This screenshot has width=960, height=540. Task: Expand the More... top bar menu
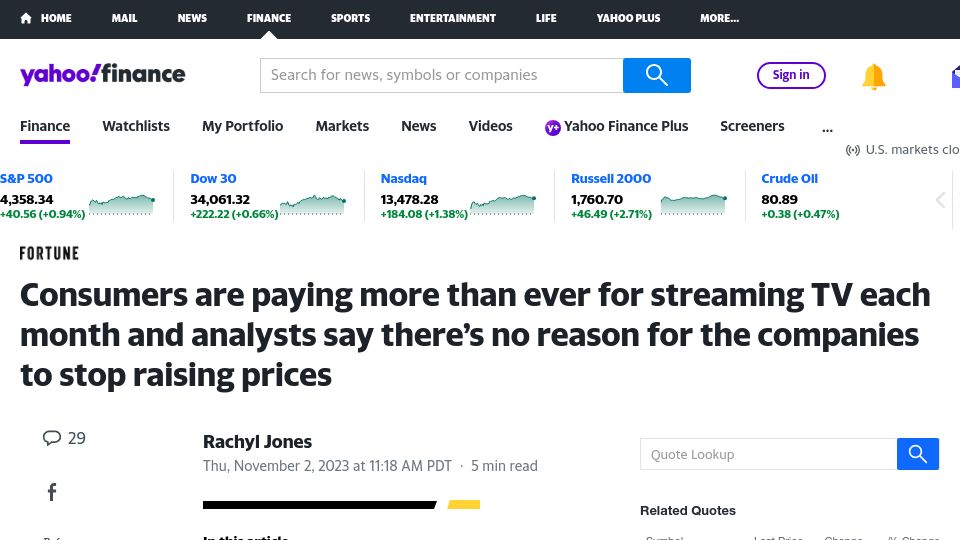(719, 18)
